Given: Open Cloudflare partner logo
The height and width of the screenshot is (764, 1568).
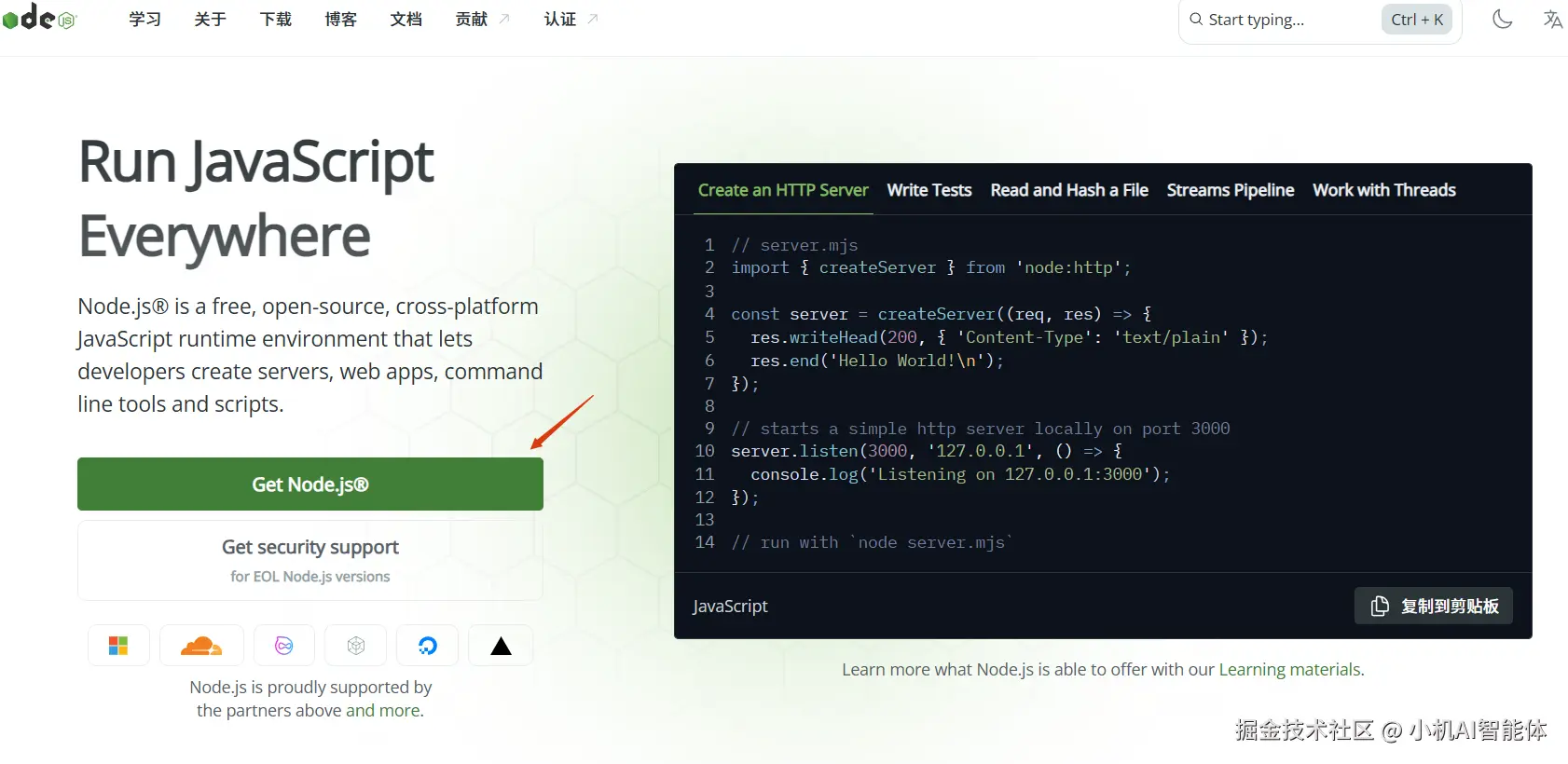Looking at the screenshot, I should (201, 646).
